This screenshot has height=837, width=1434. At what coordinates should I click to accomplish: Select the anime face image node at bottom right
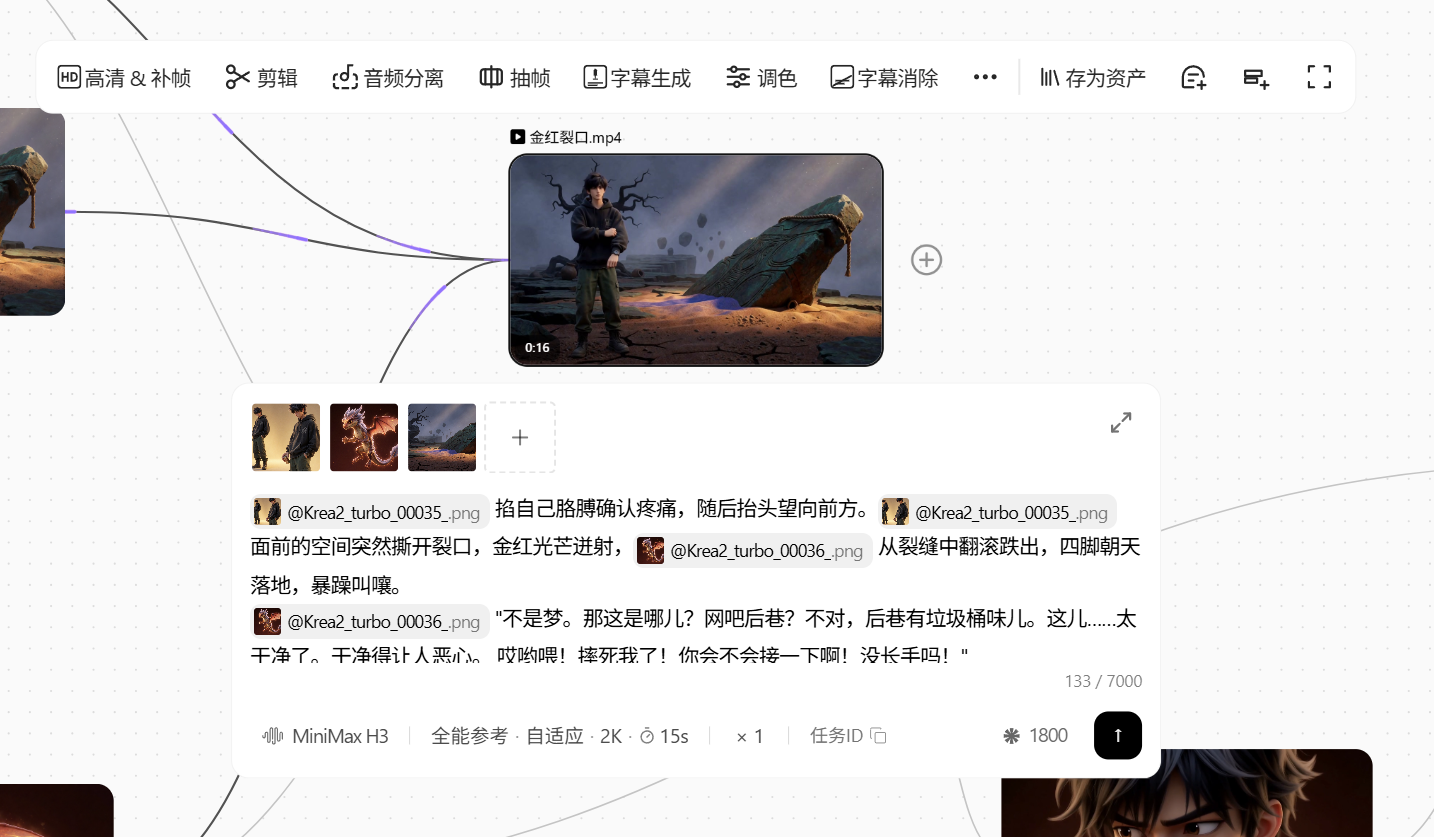point(1186,793)
